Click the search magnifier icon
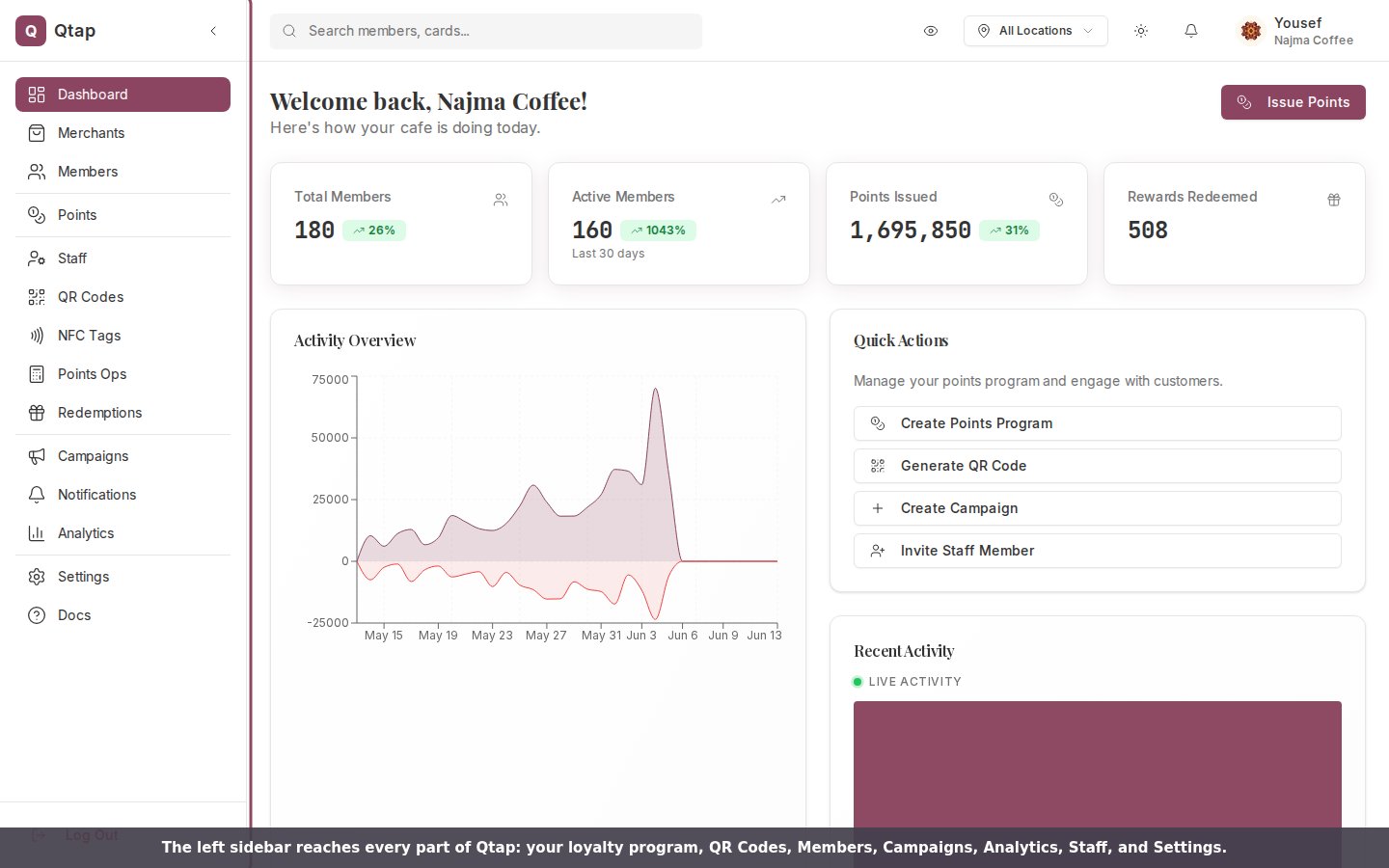Image resolution: width=1389 pixels, height=868 pixels. 289,31
